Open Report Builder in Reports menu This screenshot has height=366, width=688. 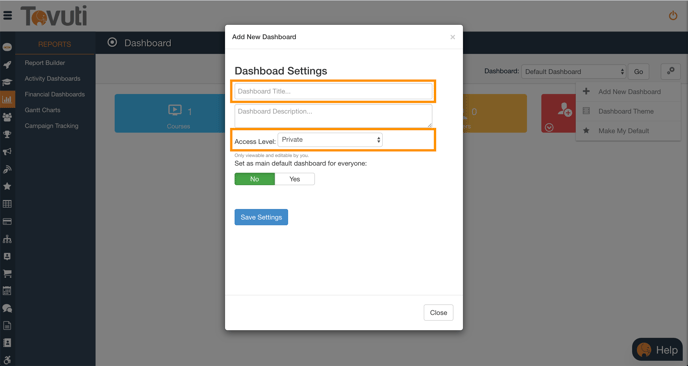(x=45, y=63)
